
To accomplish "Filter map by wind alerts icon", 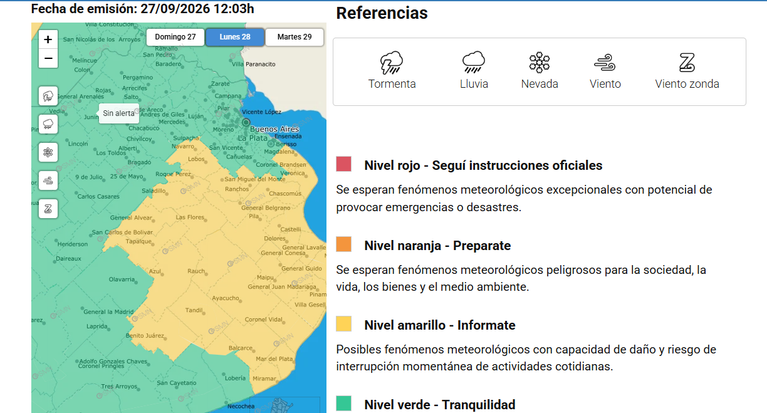I will click(48, 181).
